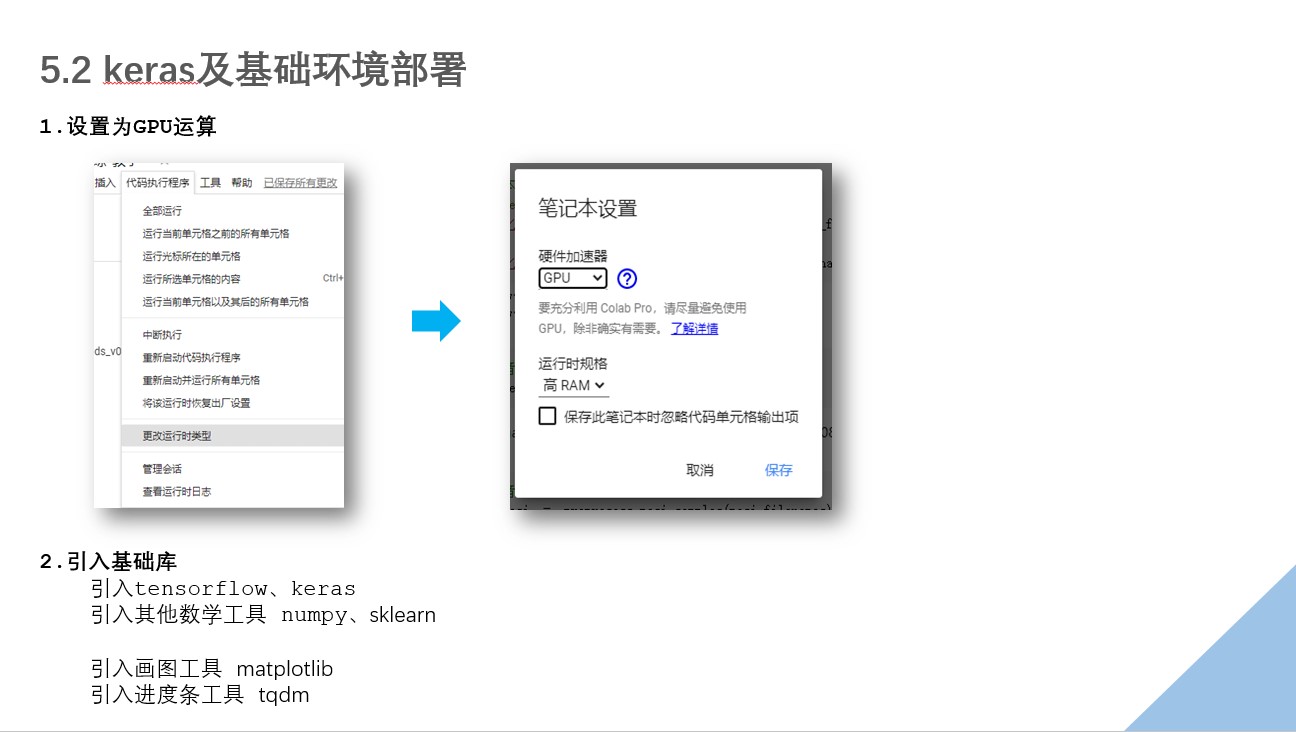Open the 插入 menu
The image size is (1296, 732).
point(105,183)
